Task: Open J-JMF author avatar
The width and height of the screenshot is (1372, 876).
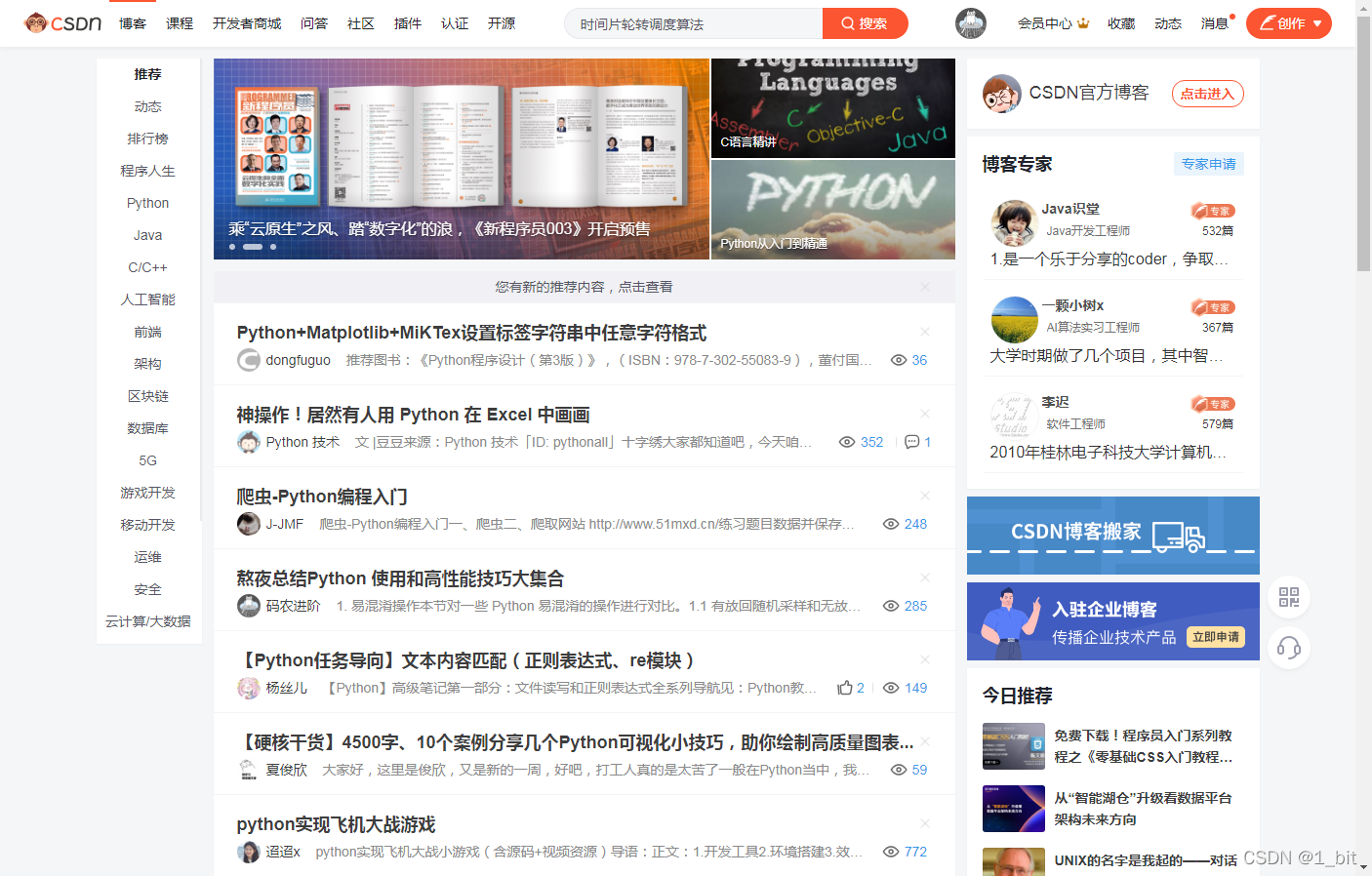Action: coord(249,524)
